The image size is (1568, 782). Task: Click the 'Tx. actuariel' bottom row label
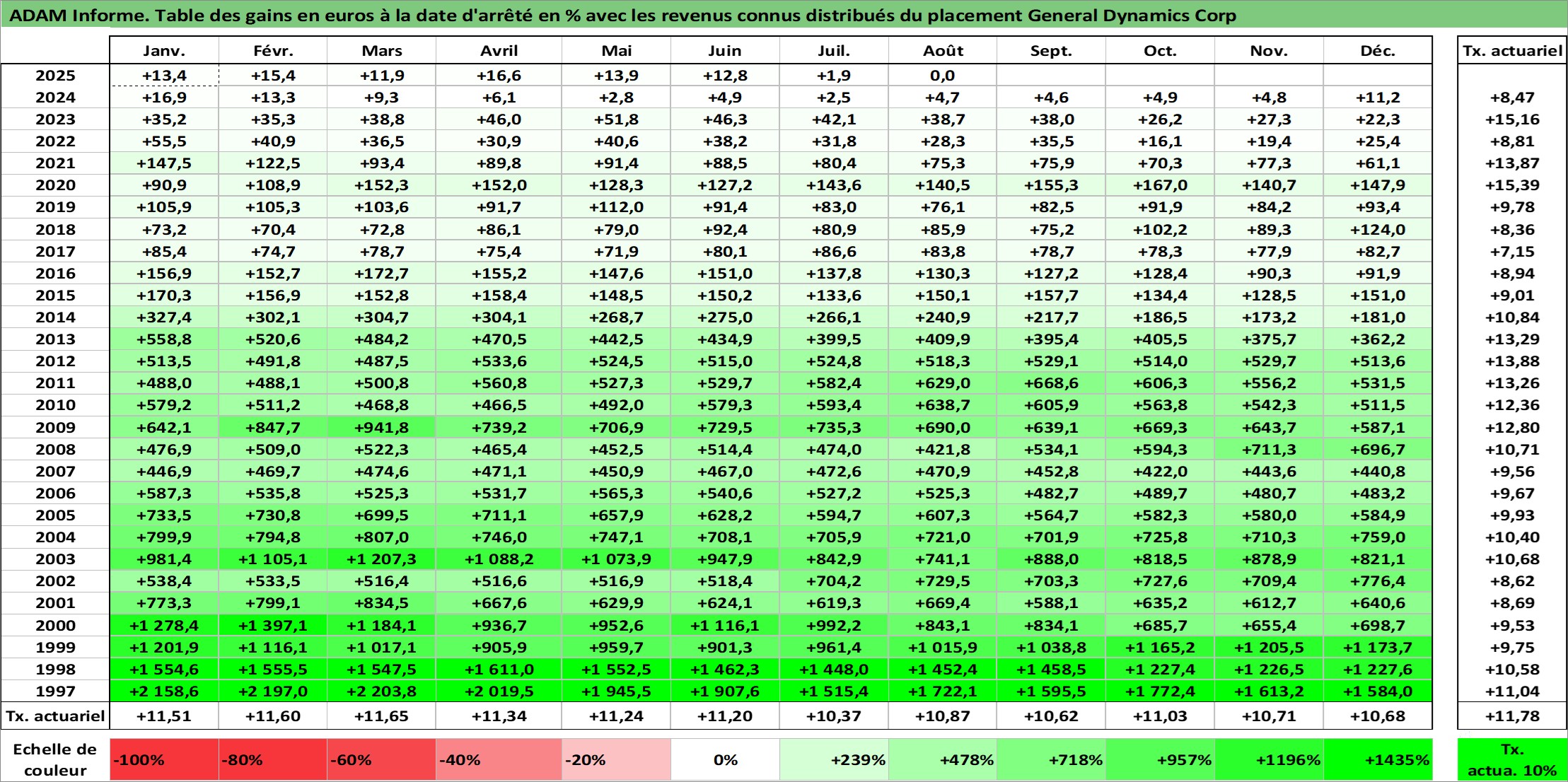[55, 716]
